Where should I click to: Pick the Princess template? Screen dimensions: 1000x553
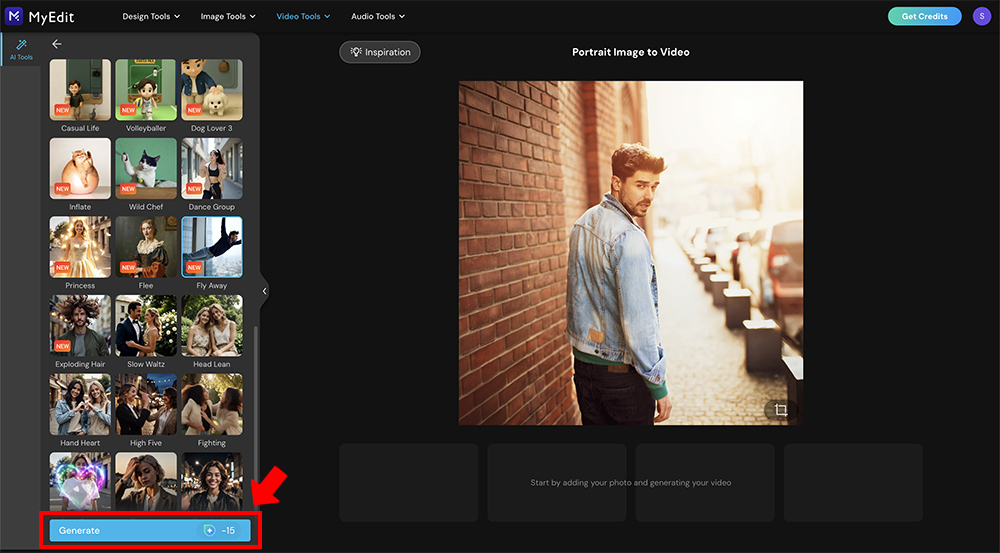80,247
